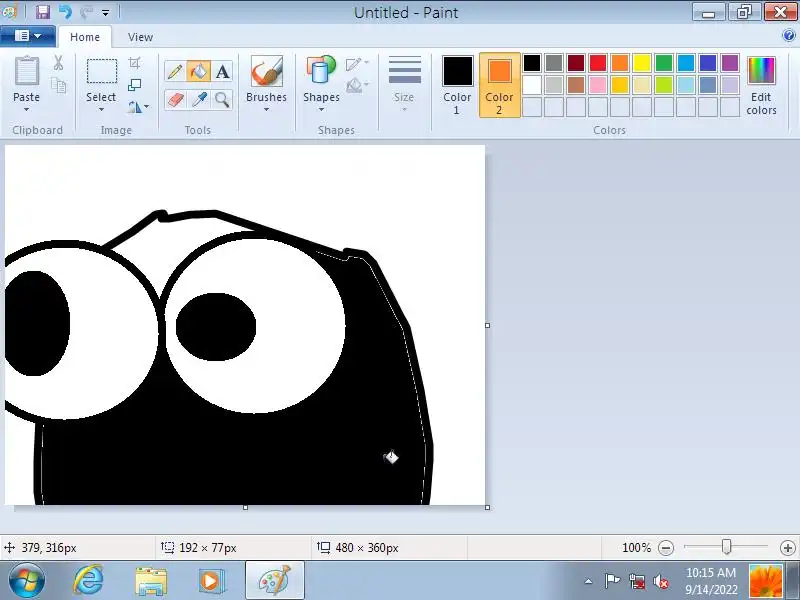Screen dimensions: 800x600
Task: Click the Shapes gallery icon
Action: coord(321,70)
